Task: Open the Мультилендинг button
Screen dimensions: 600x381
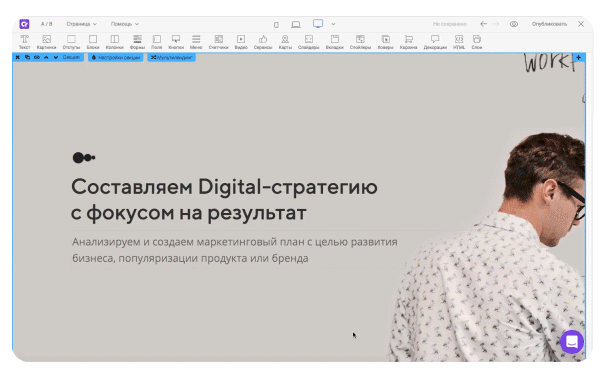Action: pos(171,57)
